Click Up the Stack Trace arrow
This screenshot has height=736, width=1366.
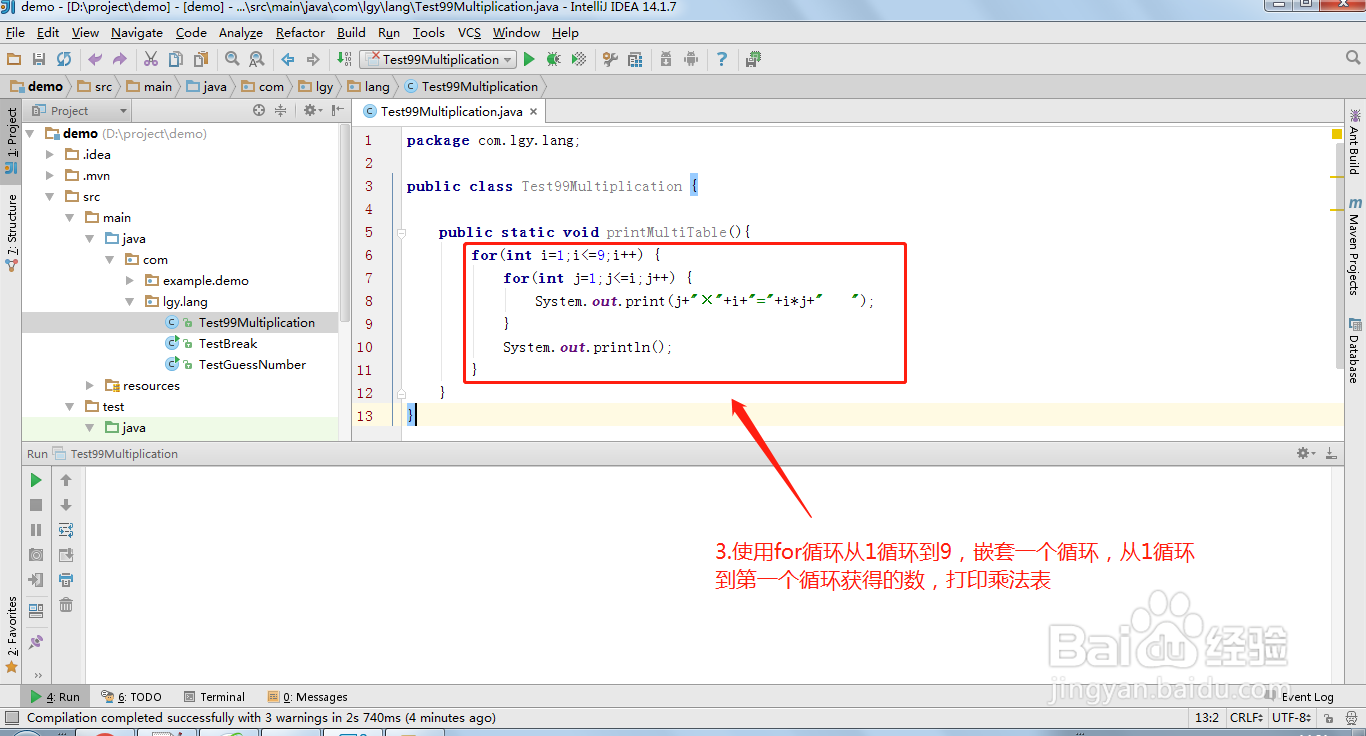tap(66, 480)
